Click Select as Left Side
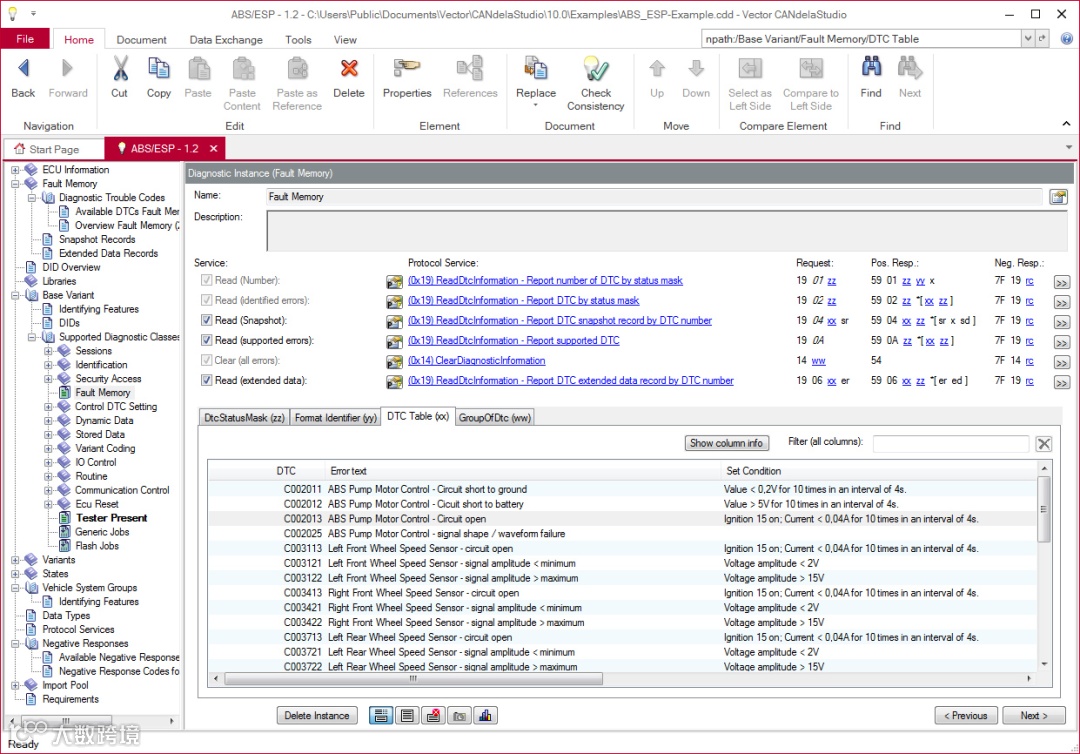The image size is (1080, 754). click(x=749, y=84)
